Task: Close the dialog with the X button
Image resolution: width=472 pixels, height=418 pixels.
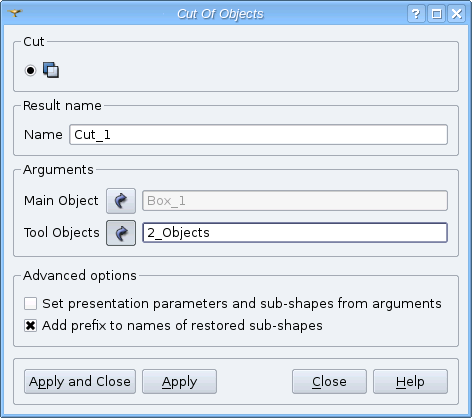Action: point(456,14)
